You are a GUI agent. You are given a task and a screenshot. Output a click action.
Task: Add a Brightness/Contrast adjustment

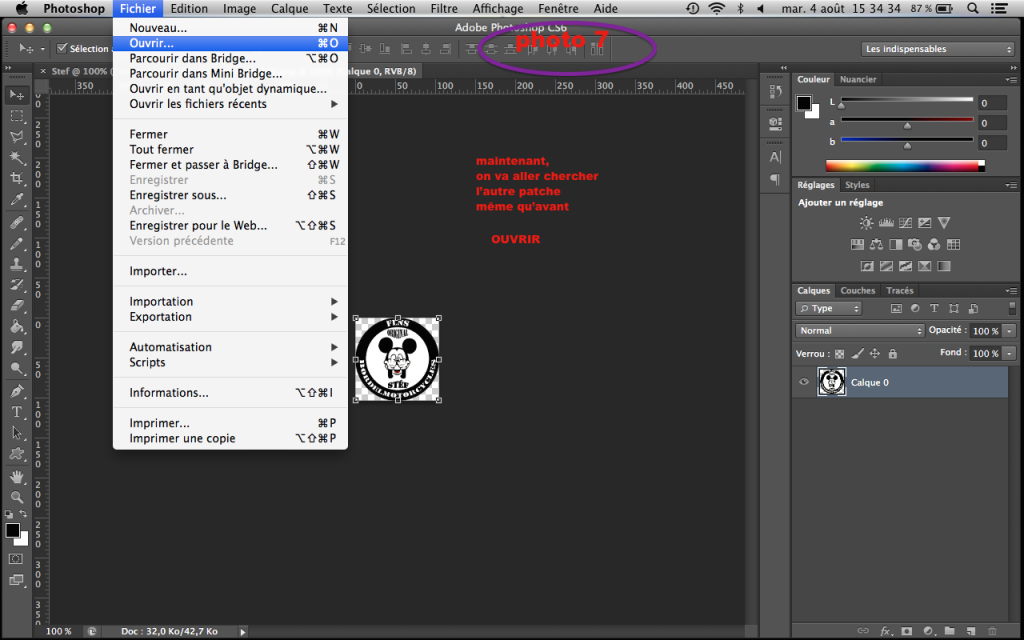click(x=866, y=223)
